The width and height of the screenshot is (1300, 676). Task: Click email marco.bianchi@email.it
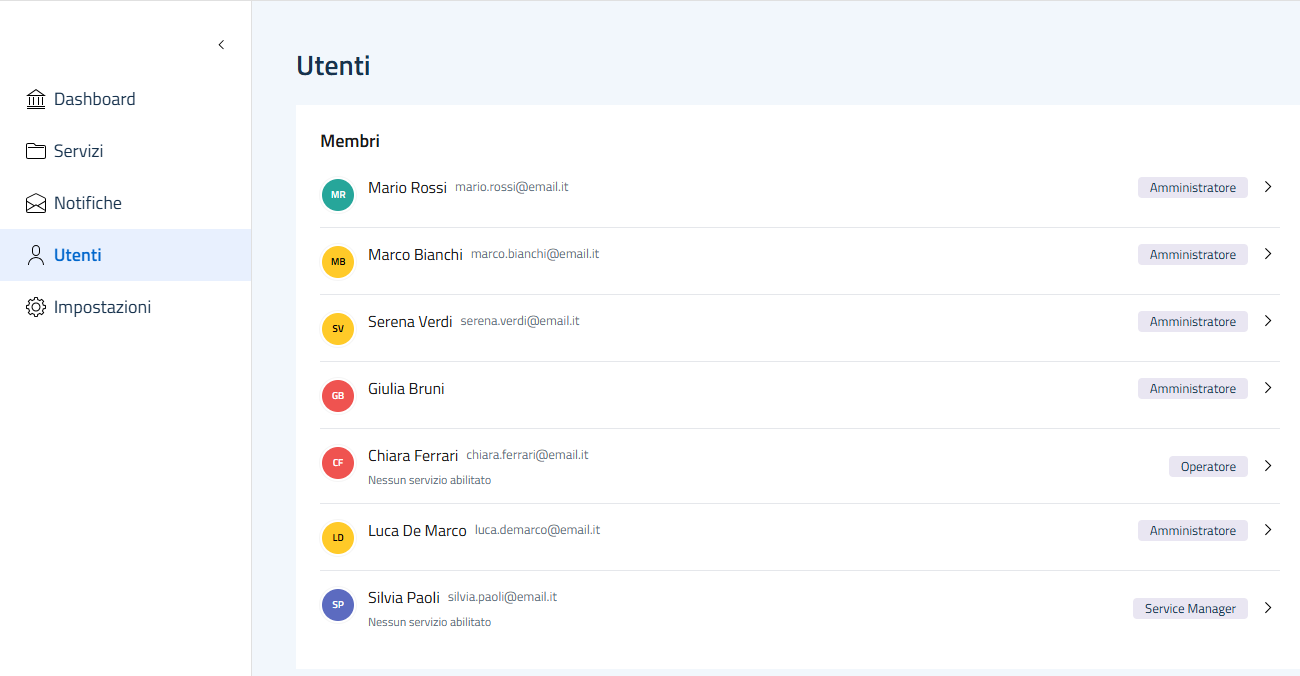click(x=535, y=254)
